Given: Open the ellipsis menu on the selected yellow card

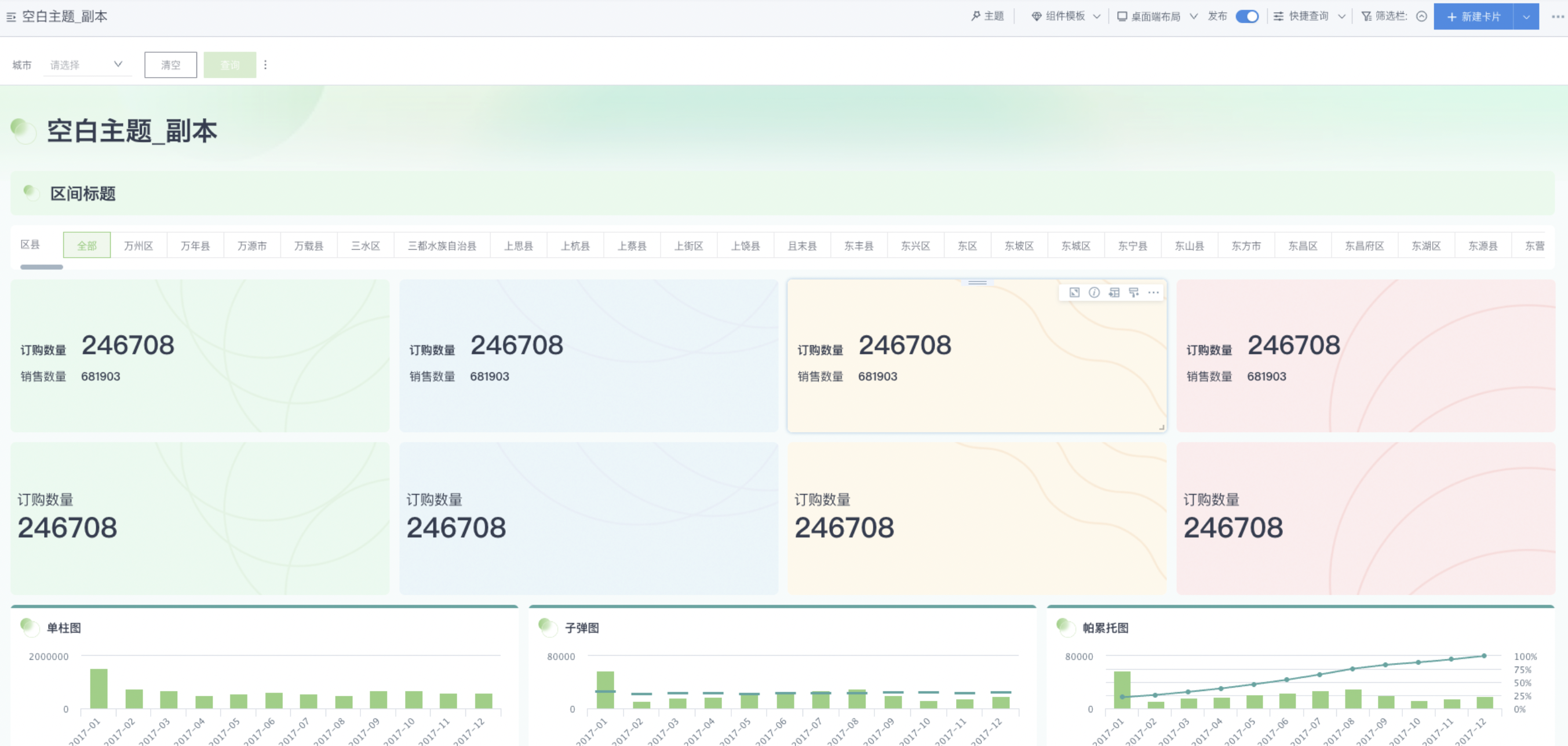Looking at the screenshot, I should [x=1154, y=292].
